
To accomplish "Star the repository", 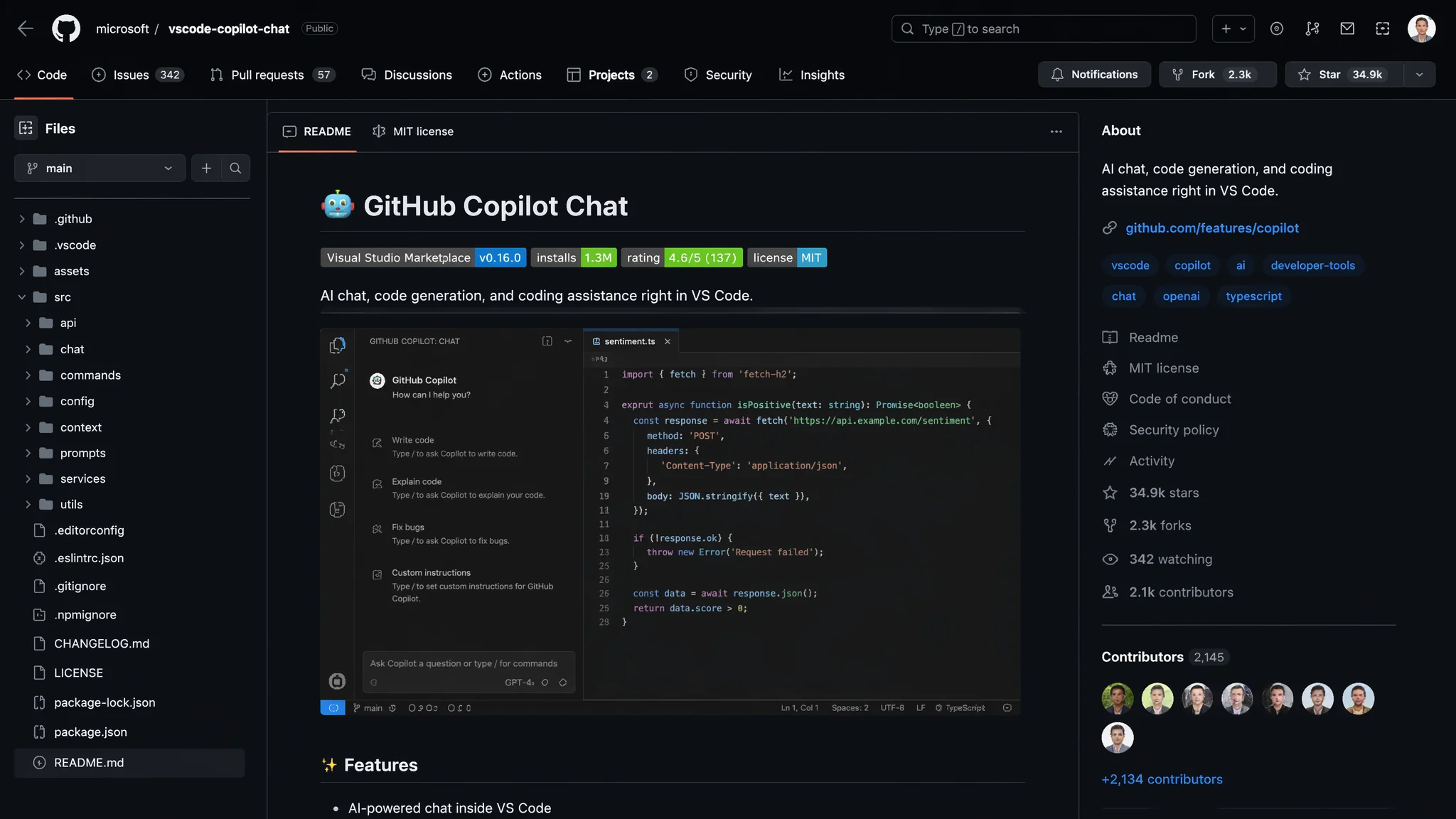I will tap(1344, 75).
